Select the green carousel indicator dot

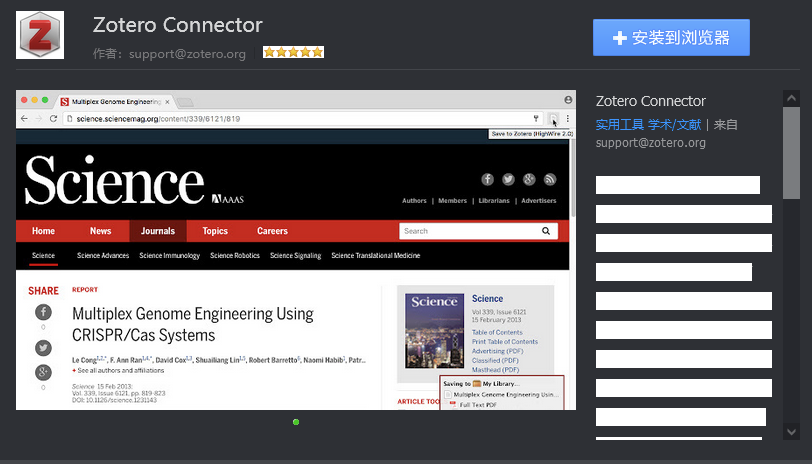(x=296, y=422)
